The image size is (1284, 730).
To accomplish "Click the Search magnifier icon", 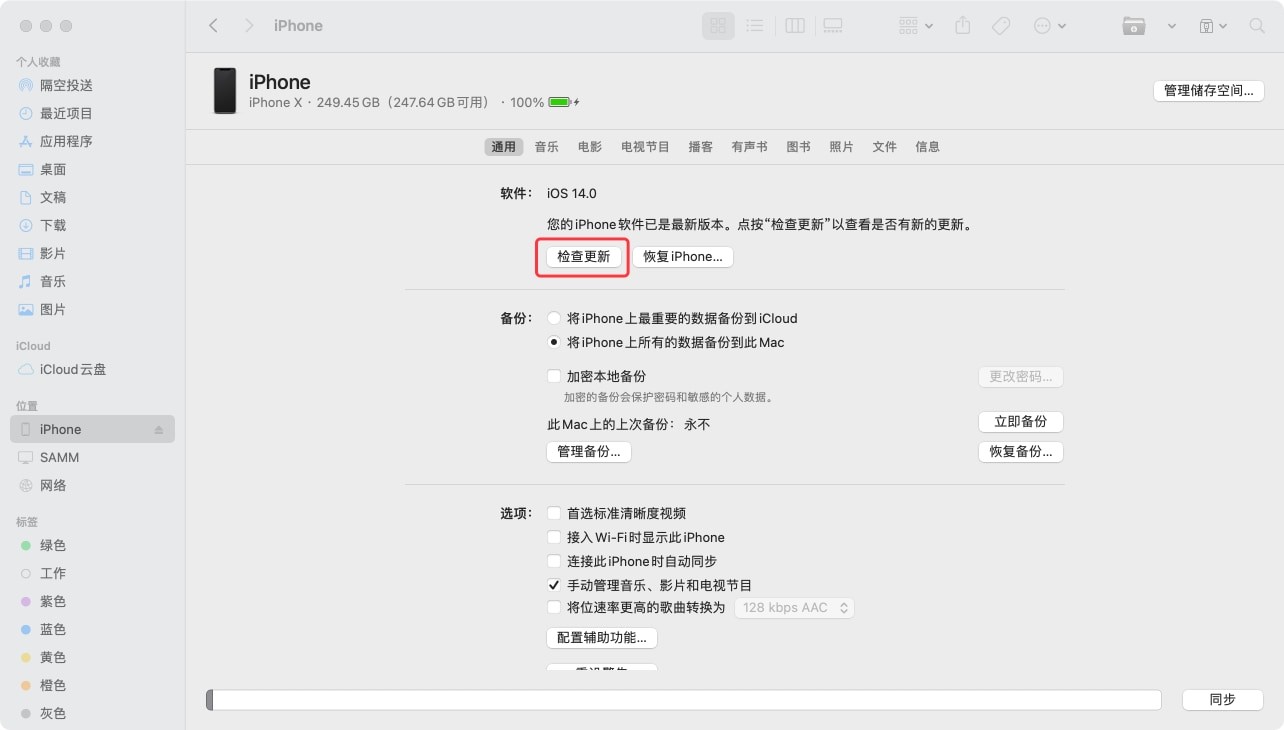I will [1257, 26].
